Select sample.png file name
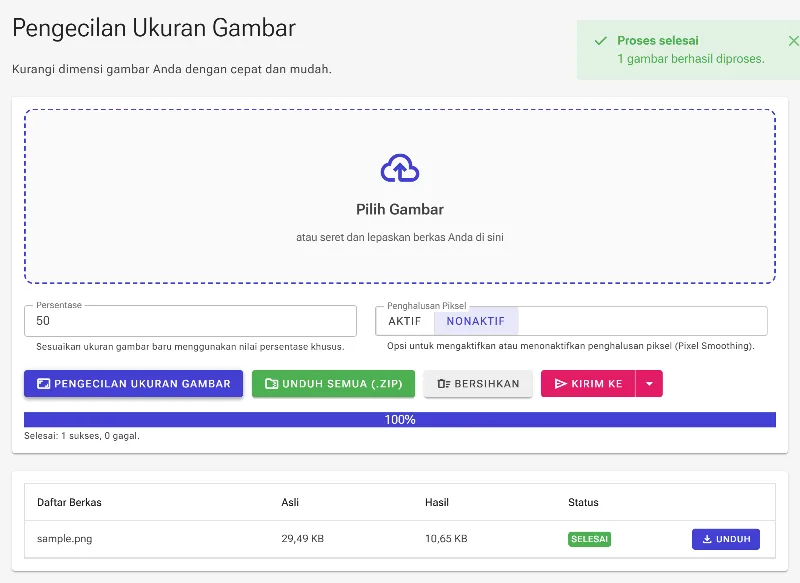The height and width of the screenshot is (583, 800). [65, 539]
